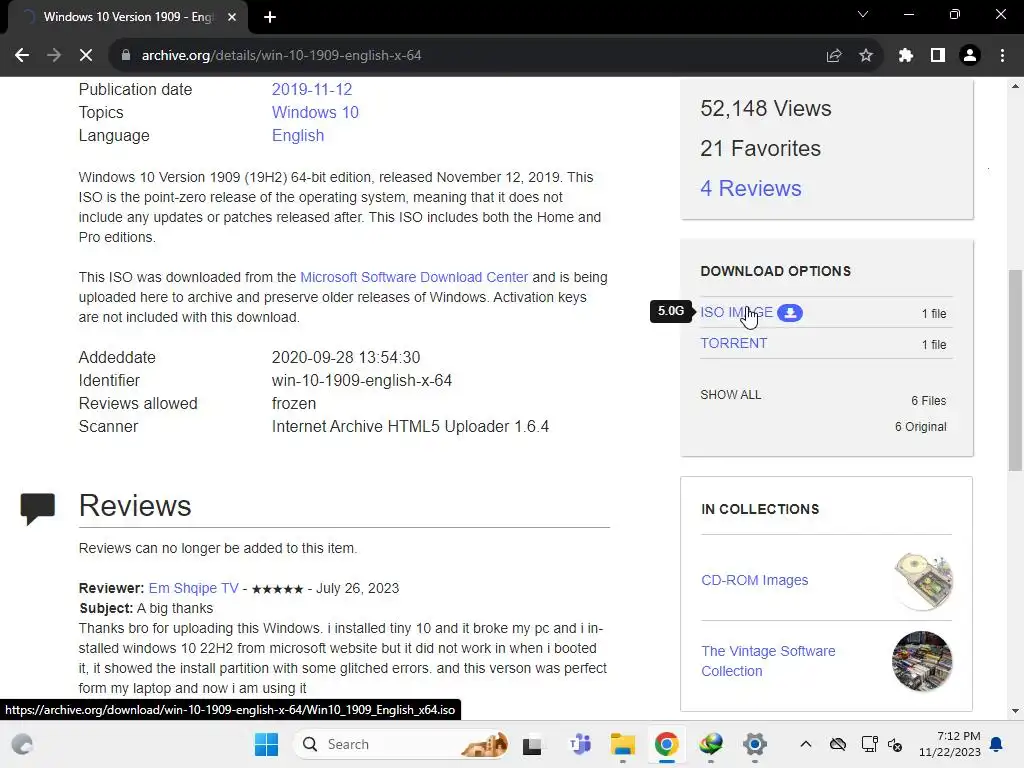Open the globe app on taskbar
This screenshot has width=1024, height=768.
click(x=711, y=744)
